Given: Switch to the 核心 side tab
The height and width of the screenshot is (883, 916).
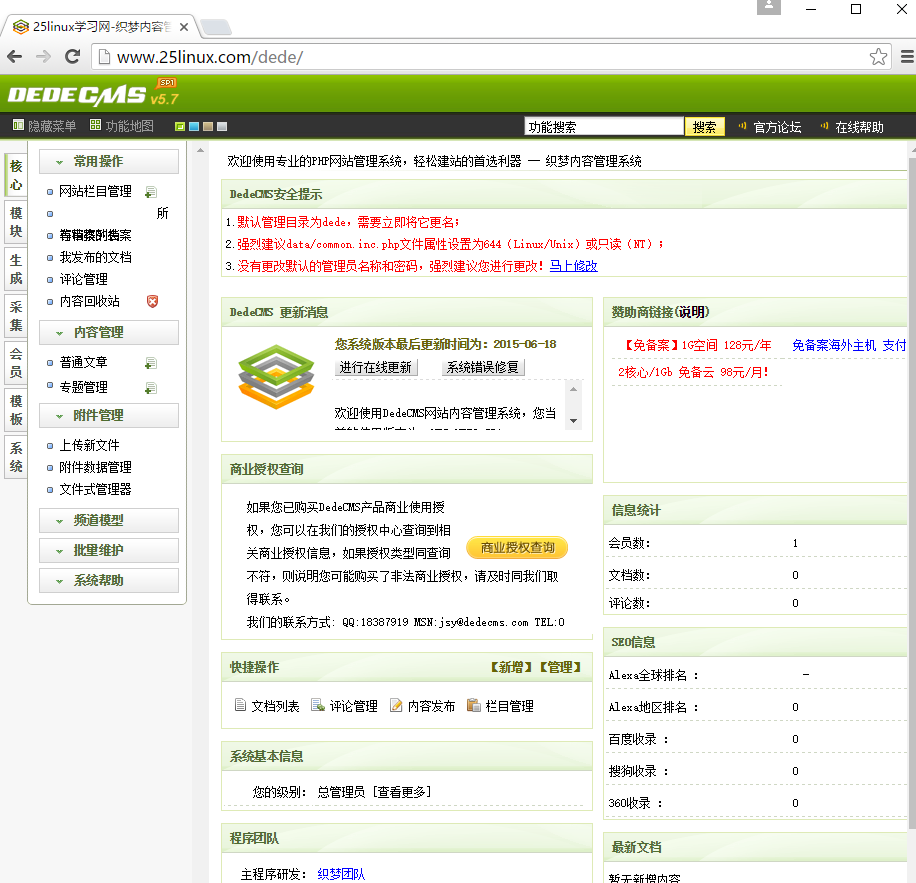Looking at the screenshot, I should click(16, 175).
